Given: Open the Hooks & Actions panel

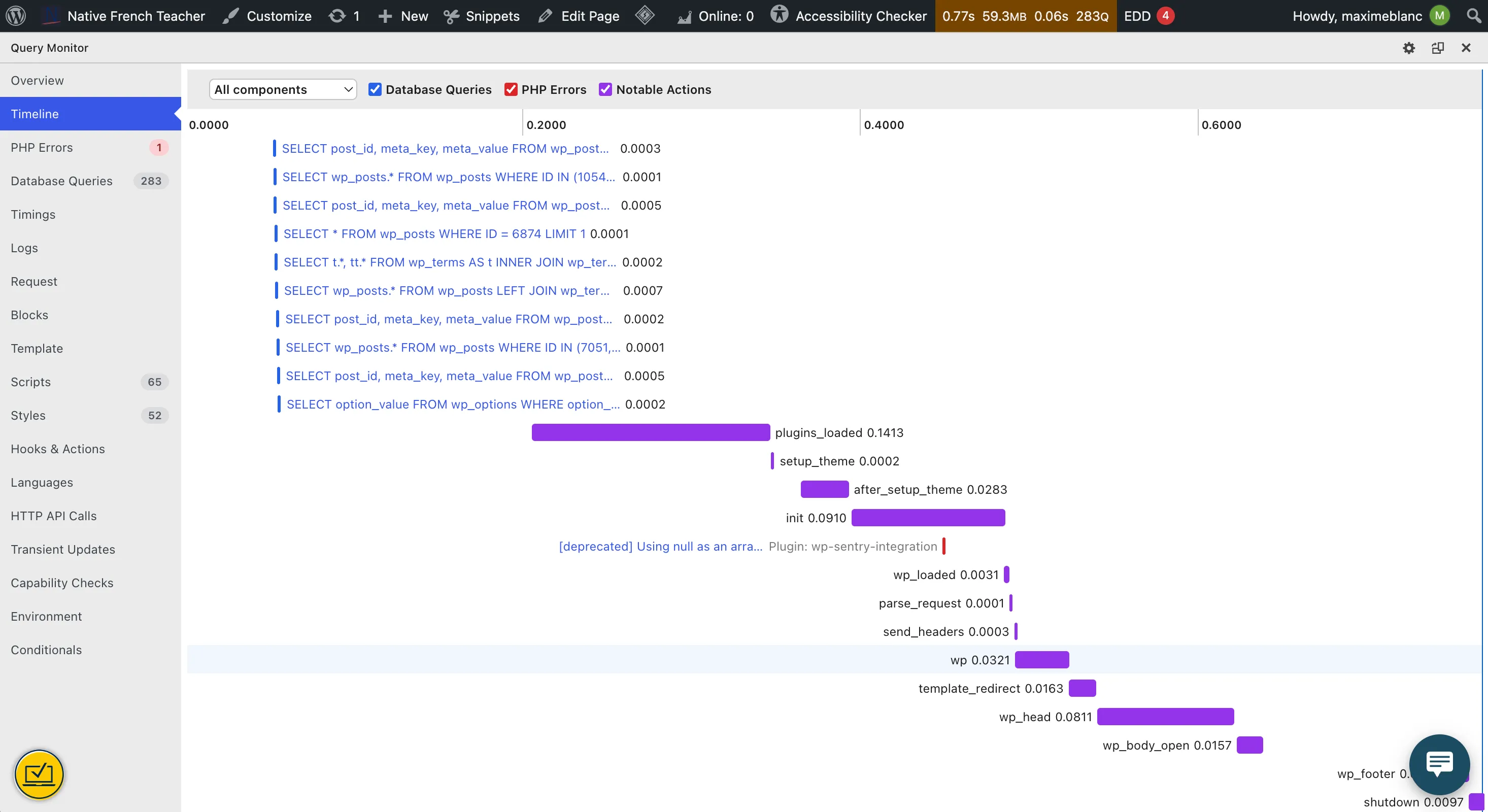Looking at the screenshot, I should (91, 449).
